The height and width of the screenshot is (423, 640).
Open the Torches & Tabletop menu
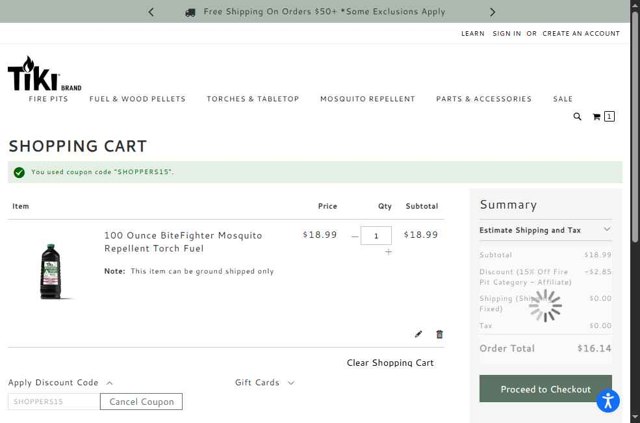pyautogui.click(x=253, y=99)
